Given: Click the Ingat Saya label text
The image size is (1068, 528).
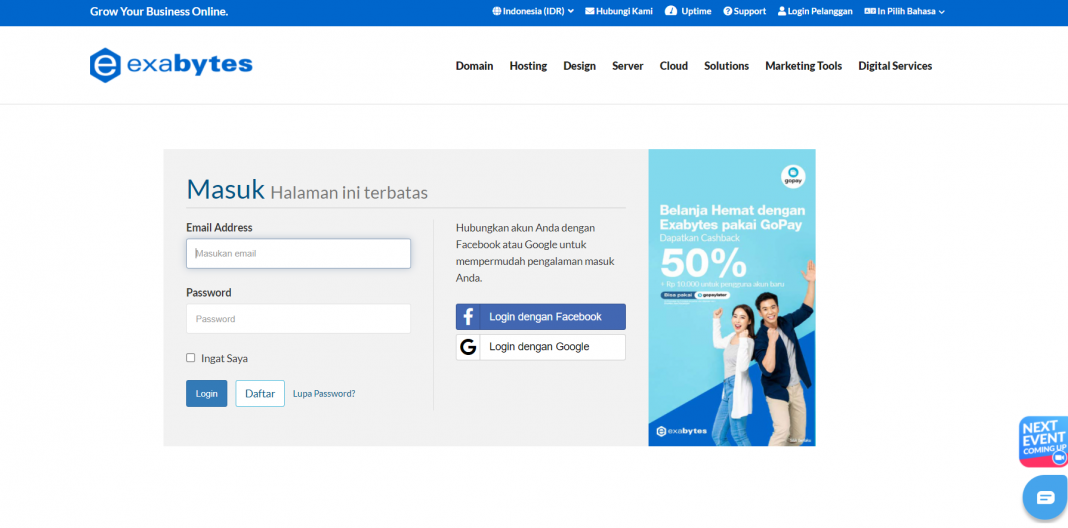Looking at the screenshot, I should (224, 358).
